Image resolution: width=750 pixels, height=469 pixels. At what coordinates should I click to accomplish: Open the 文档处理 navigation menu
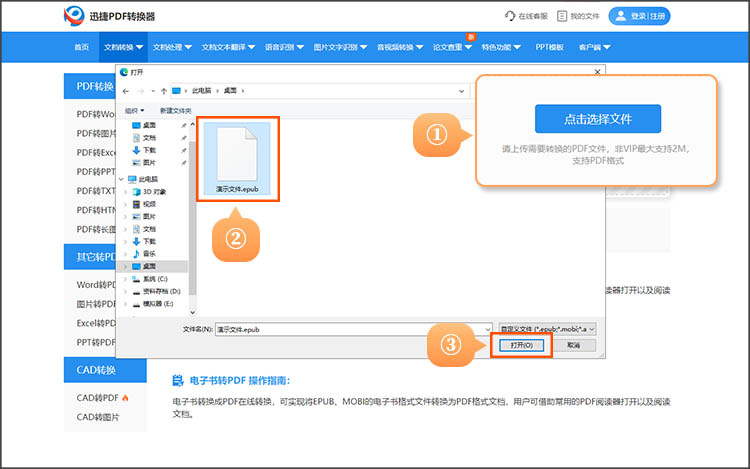coord(172,47)
